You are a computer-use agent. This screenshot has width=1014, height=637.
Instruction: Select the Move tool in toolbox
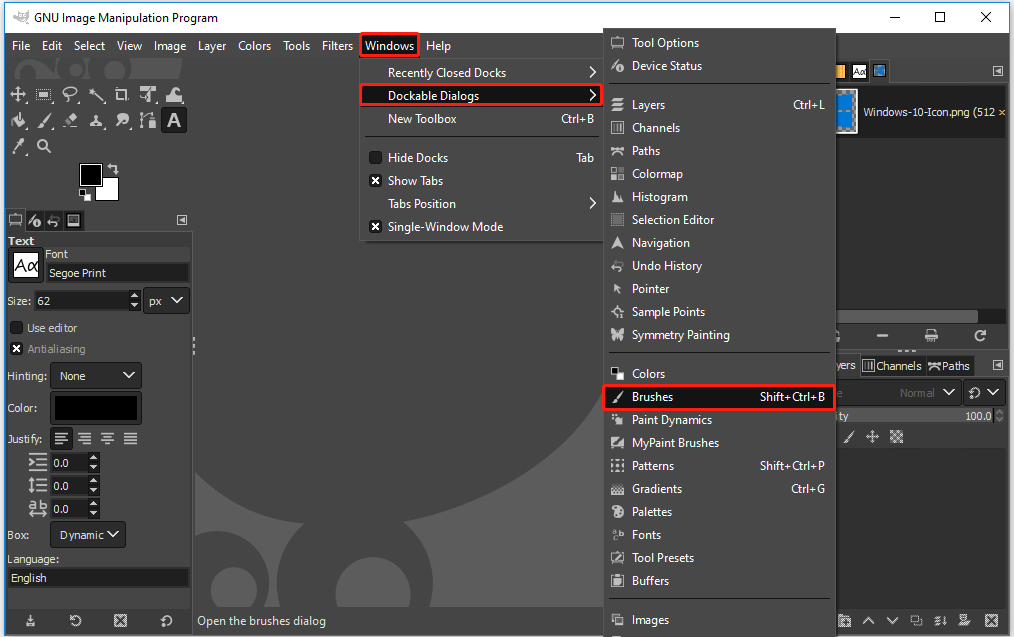18,95
